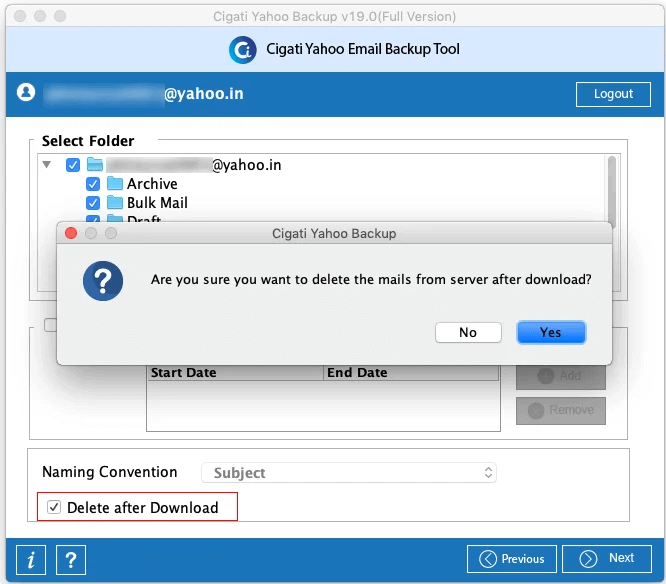Toggle the root yahoo.in account checkbox
This screenshot has height=584, width=666.
73,165
